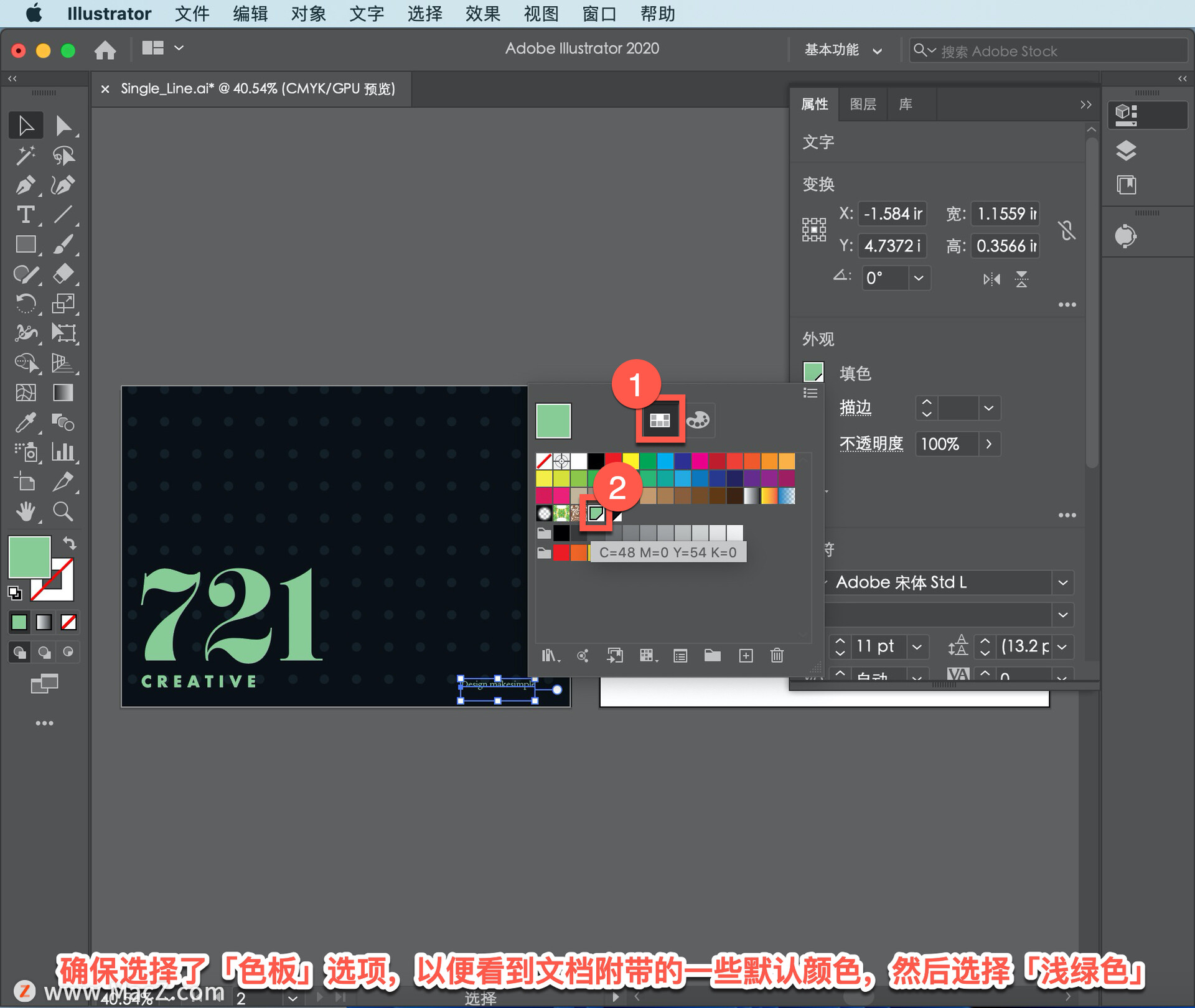Viewport: 1195px width, 1008px height.
Task: Click the Color Mixer palette icon
Action: 698,420
